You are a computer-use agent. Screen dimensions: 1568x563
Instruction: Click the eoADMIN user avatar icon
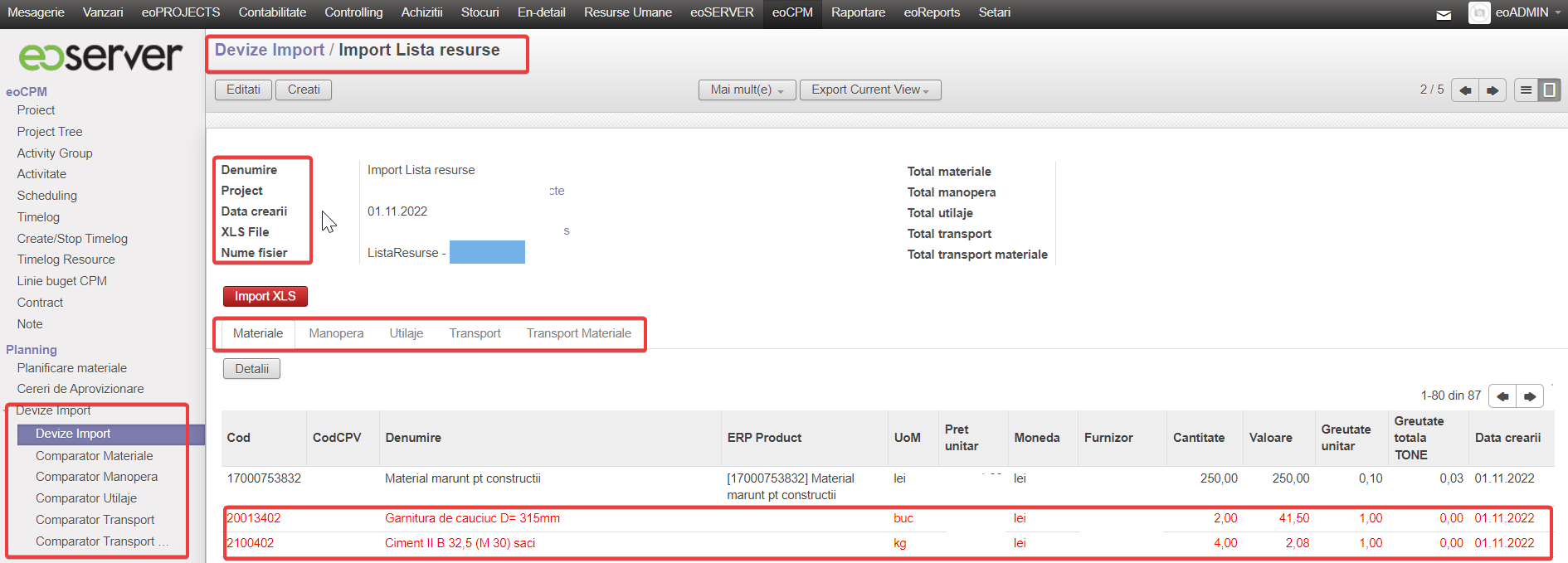[1478, 12]
